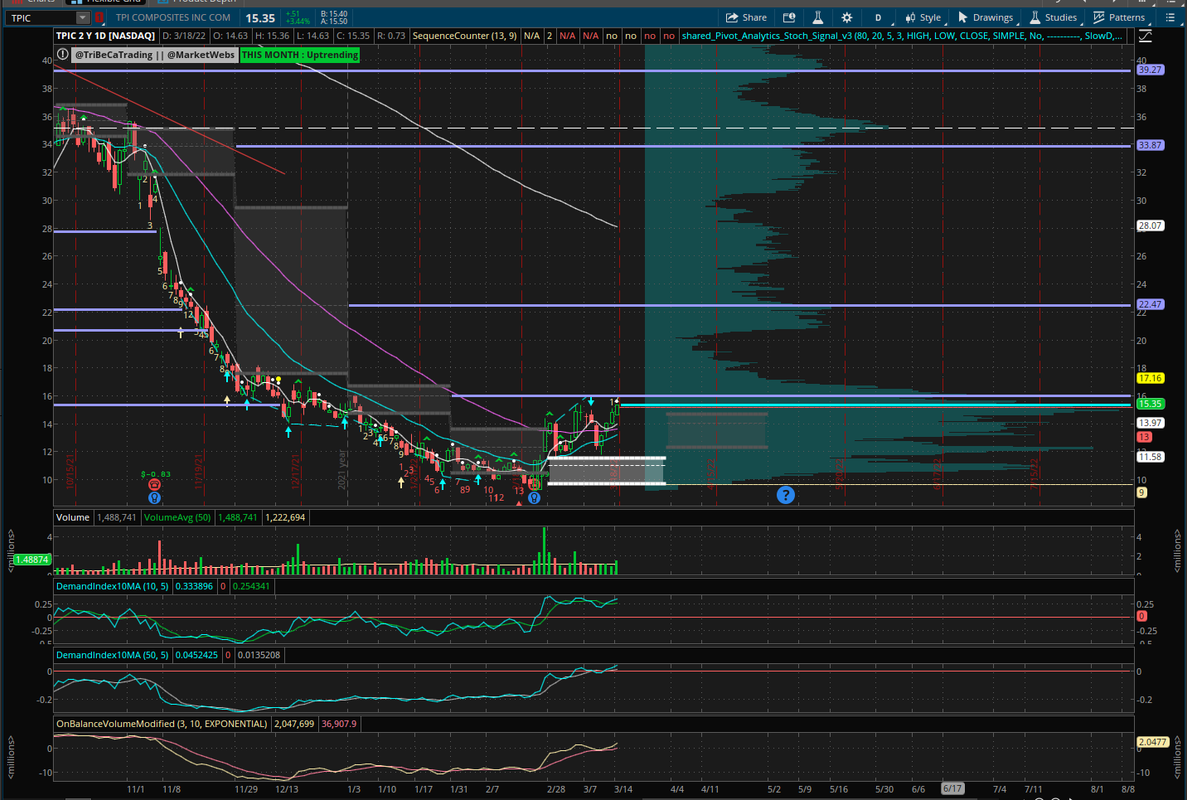Click the 0.333896 Demand Index value
The image size is (1187, 800).
195,586
